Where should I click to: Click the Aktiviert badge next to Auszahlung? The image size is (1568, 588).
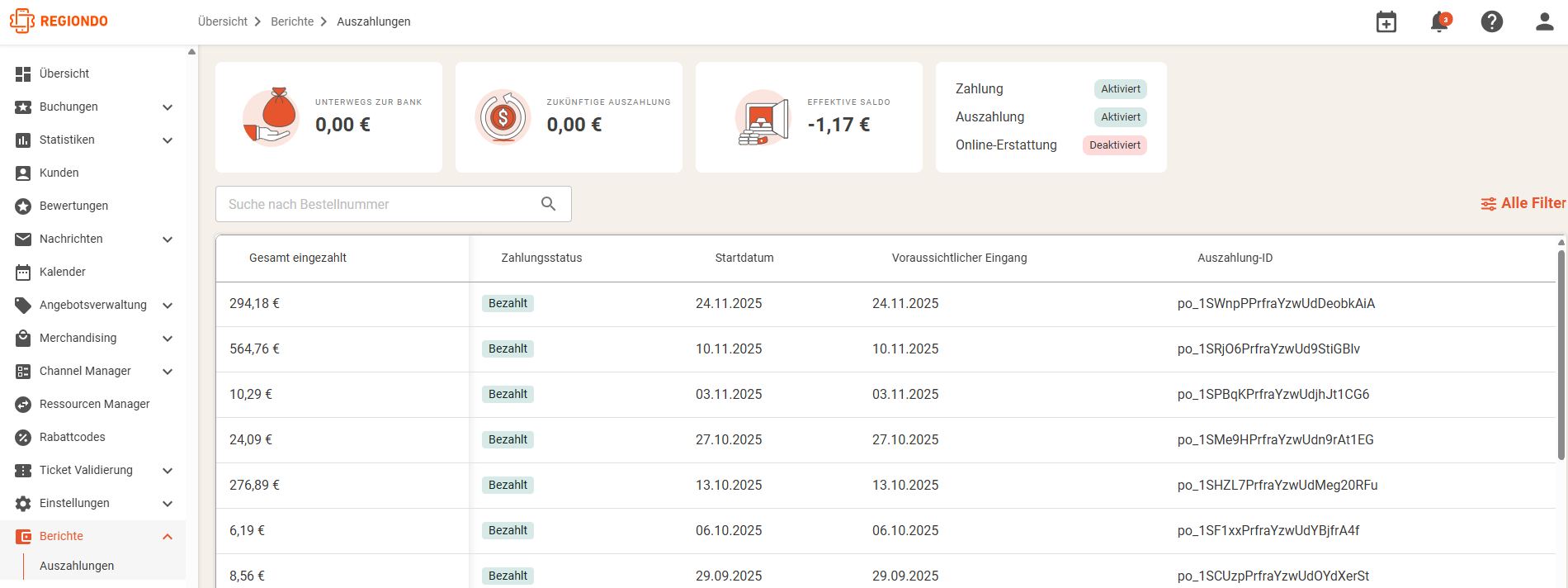(x=1121, y=117)
